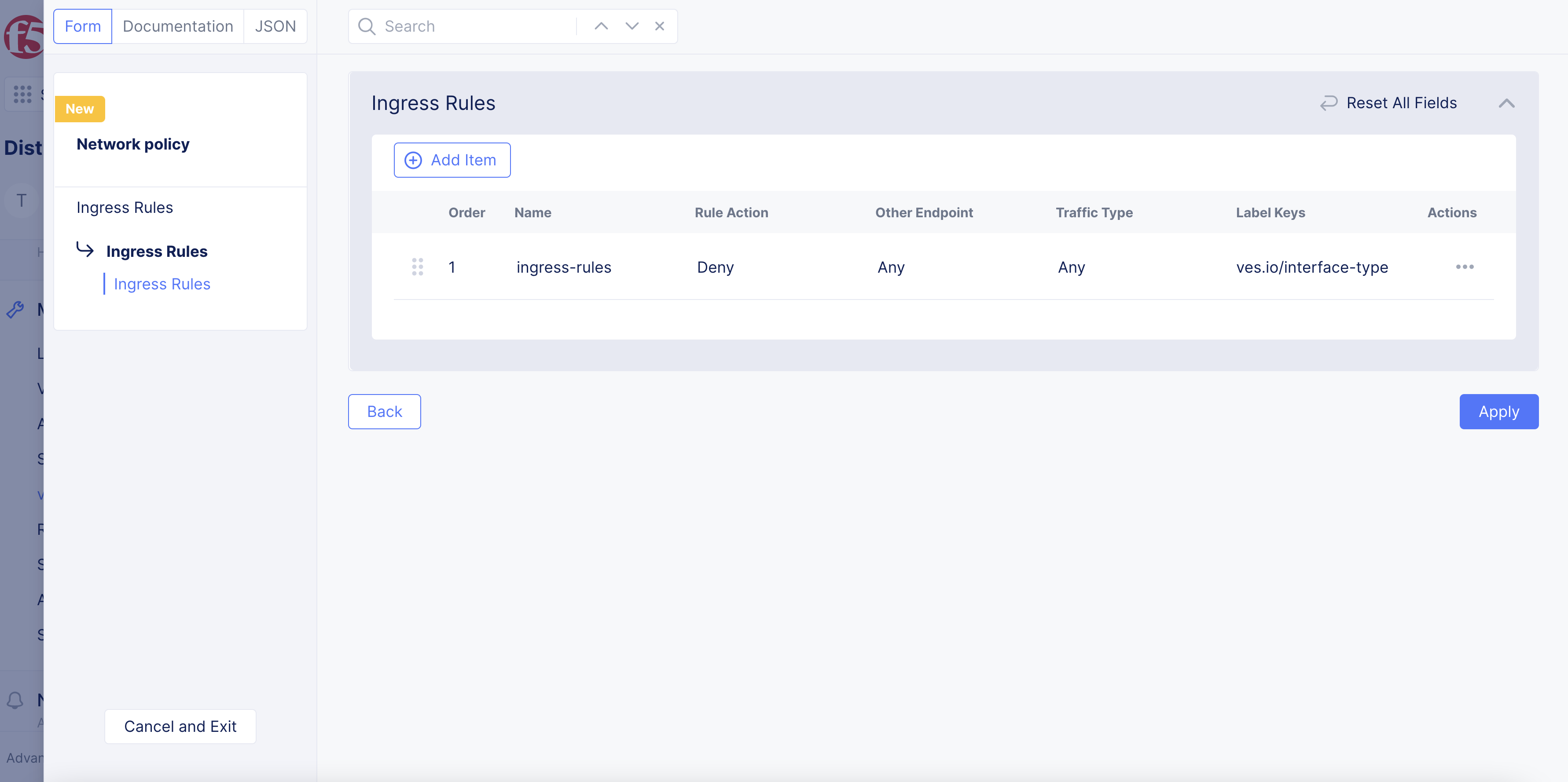This screenshot has width=1568, height=782.
Task: Click the notification bell icon
Action: point(15,700)
